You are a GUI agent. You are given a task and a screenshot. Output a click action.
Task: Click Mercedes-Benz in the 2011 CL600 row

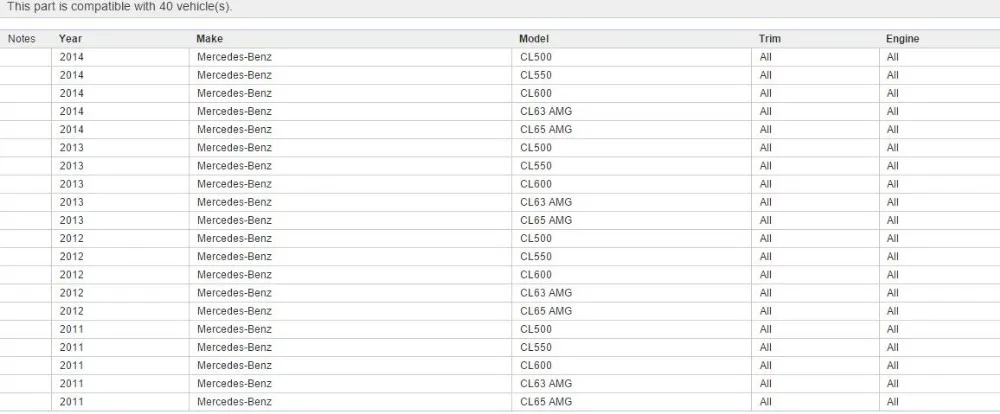click(234, 366)
